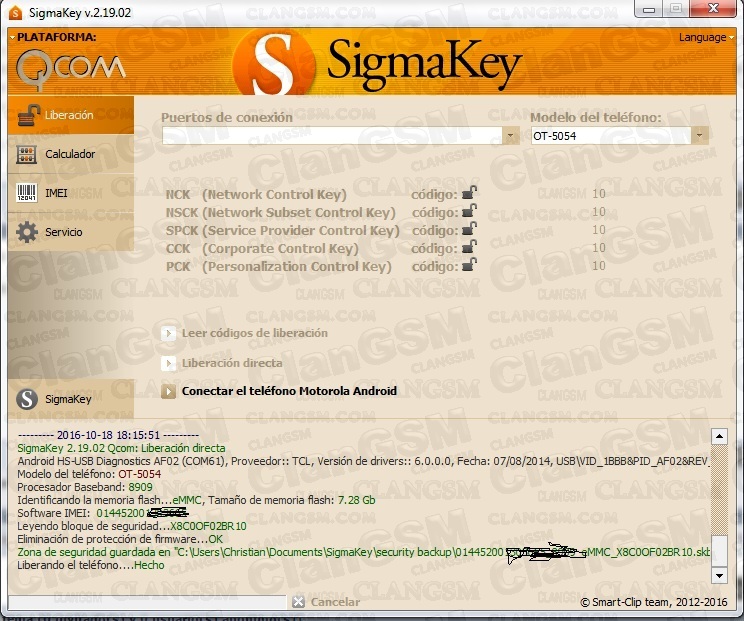Minimize the SigmaKey window
The width and height of the screenshot is (744, 621).
649,9
